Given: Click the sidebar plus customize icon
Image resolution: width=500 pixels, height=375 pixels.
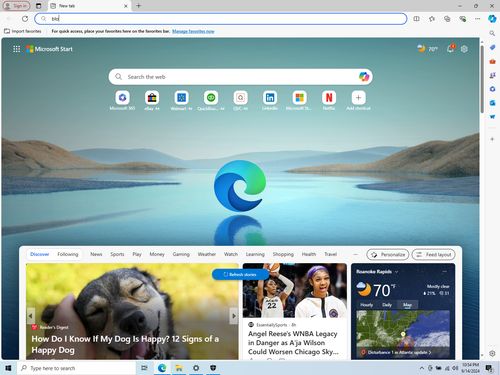Looking at the screenshot, I should pyautogui.click(x=492, y=139).
